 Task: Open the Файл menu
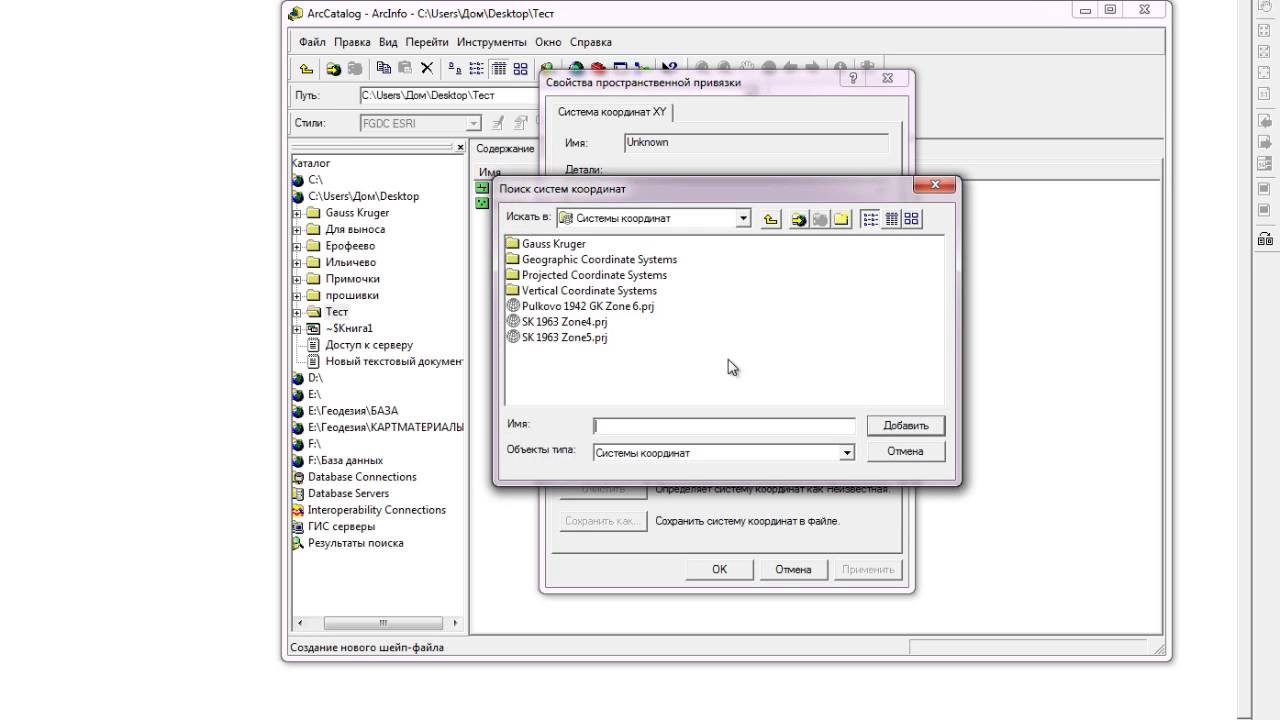312,42
